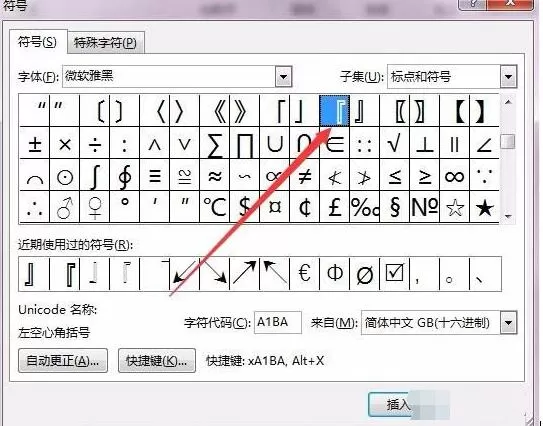Choose the contour integral ∮ symbol
Viewport: 543px width, 426px height.
125,175
